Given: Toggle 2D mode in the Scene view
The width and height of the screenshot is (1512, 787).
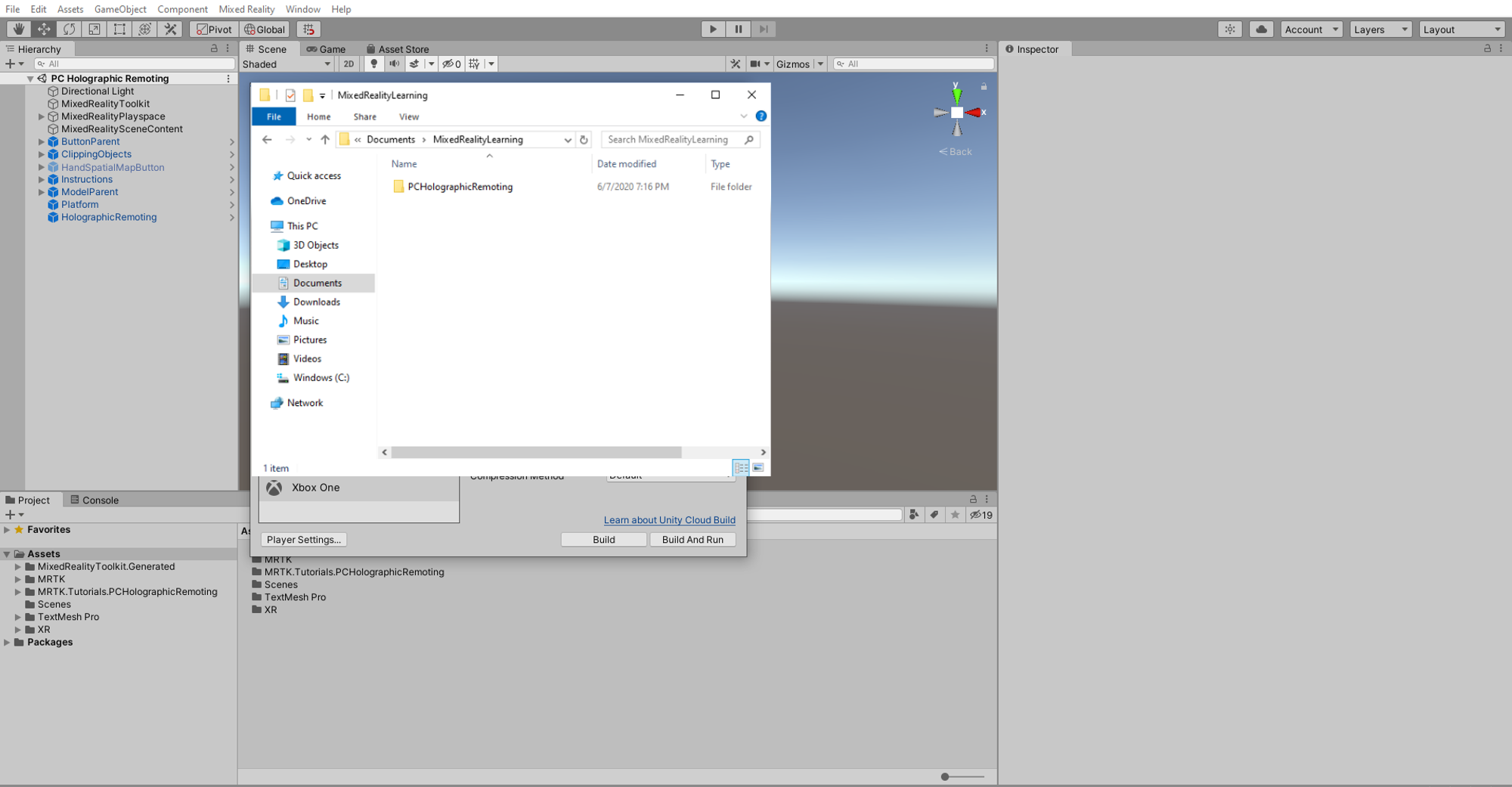Looking at the screenshot, I should 348,64.
